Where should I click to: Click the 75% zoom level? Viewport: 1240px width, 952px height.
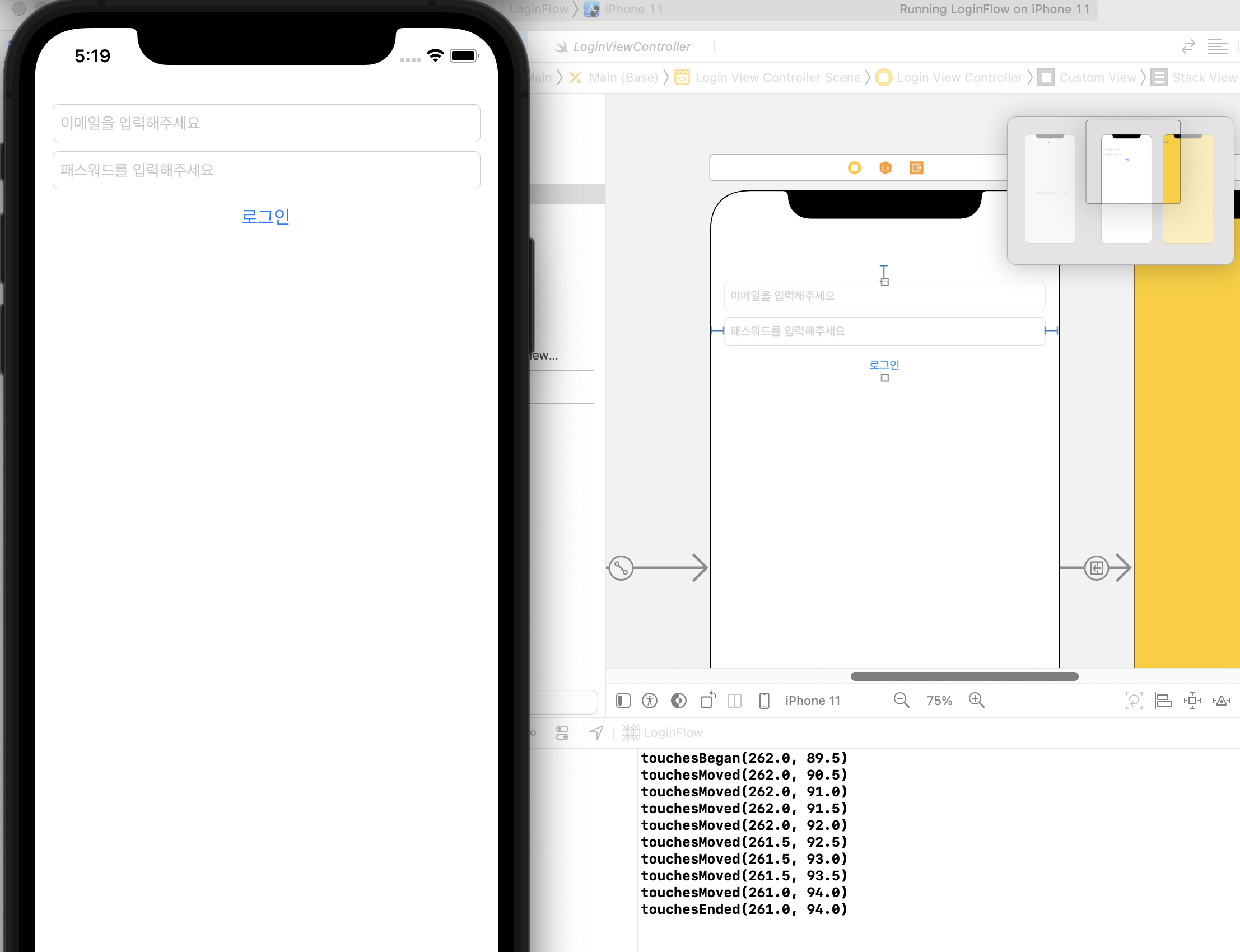[x=939, y=701]
